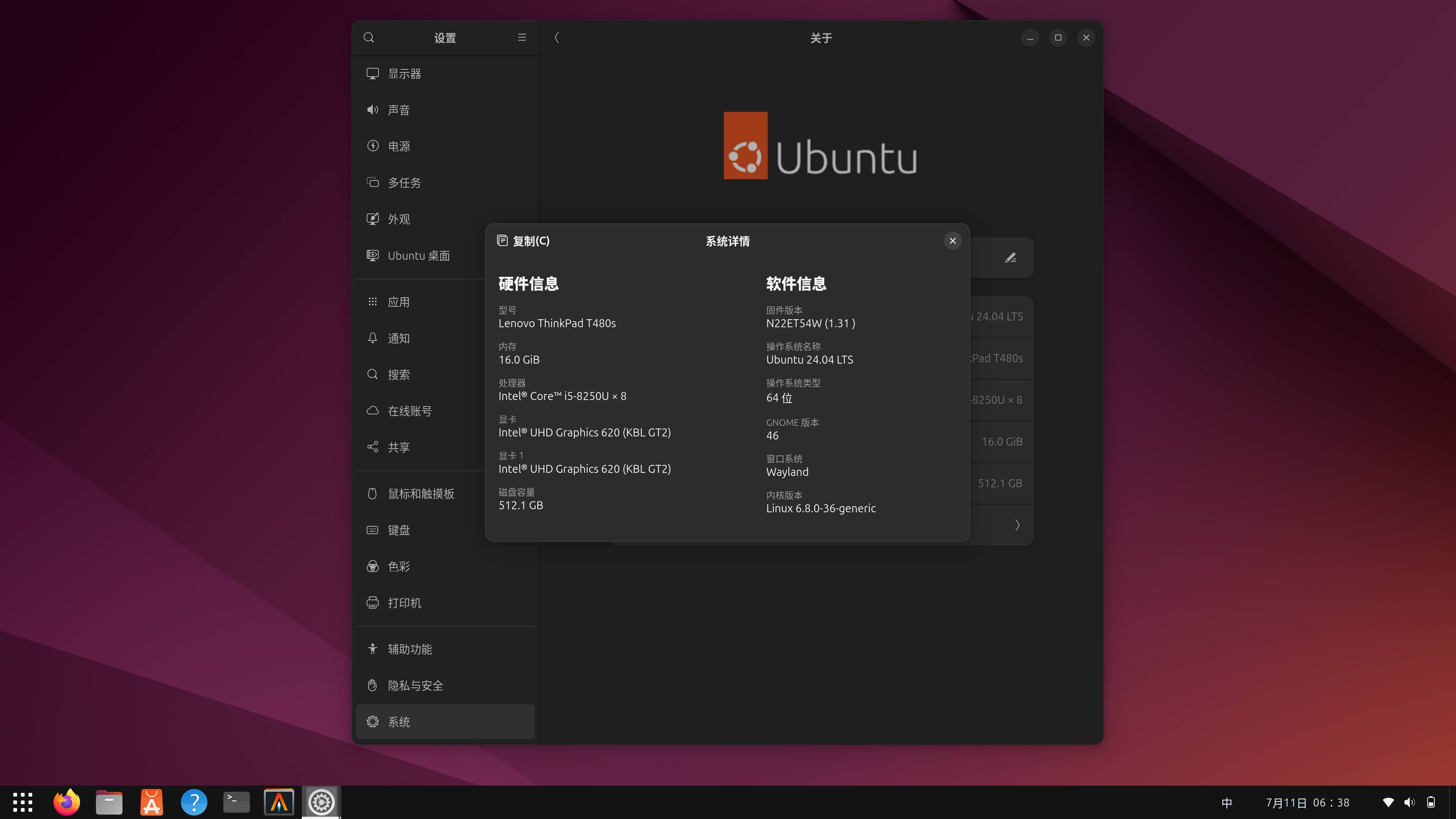Screen dimensions: 1456x819
Task: Click the 电源 power icon
Action: 372,146
